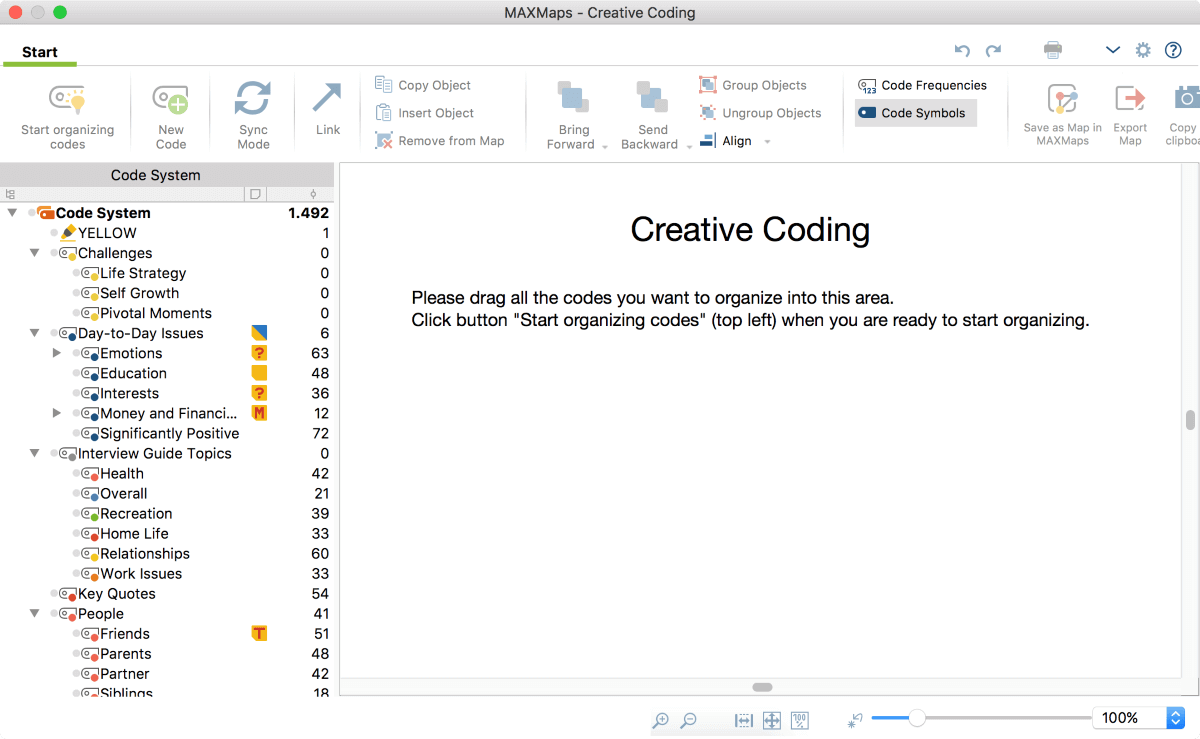1200x739 pixels.
Task: Click the Copy to clipboard camera icon
Action: pos(1186,97)
